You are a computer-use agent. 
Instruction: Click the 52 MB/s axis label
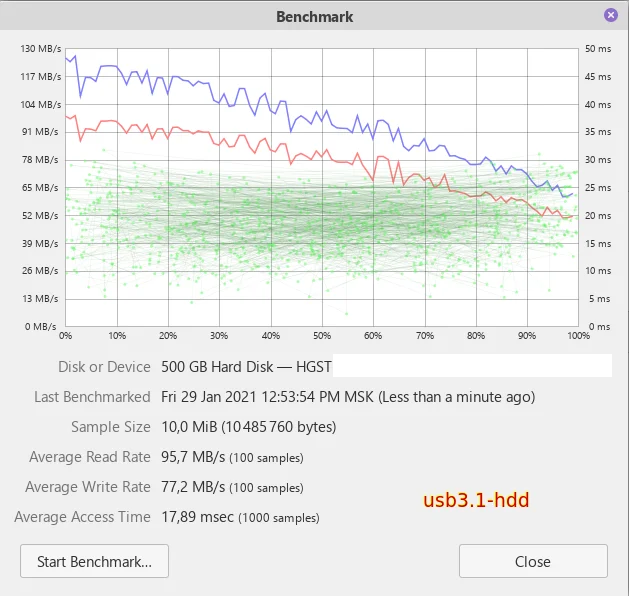(x=40, y=216)
